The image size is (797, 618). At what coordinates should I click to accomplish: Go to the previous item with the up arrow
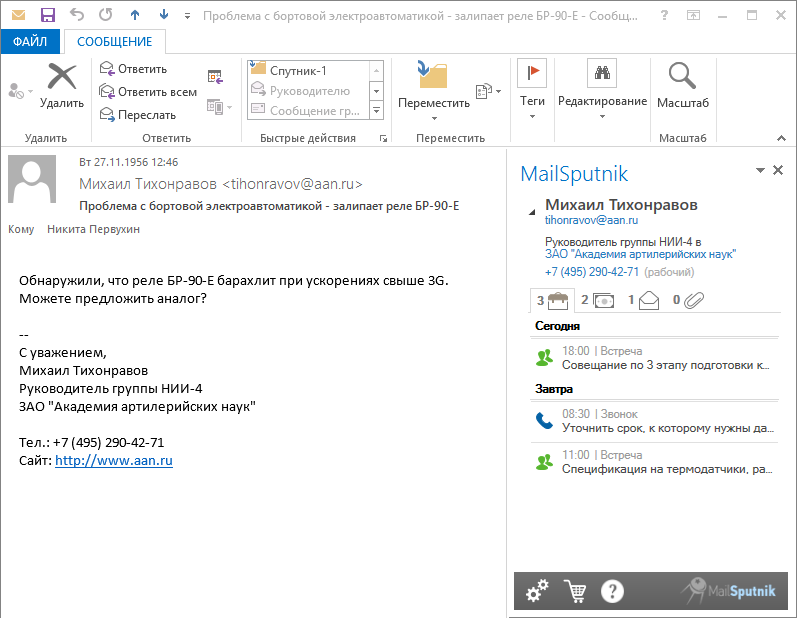tap(135, 15)
